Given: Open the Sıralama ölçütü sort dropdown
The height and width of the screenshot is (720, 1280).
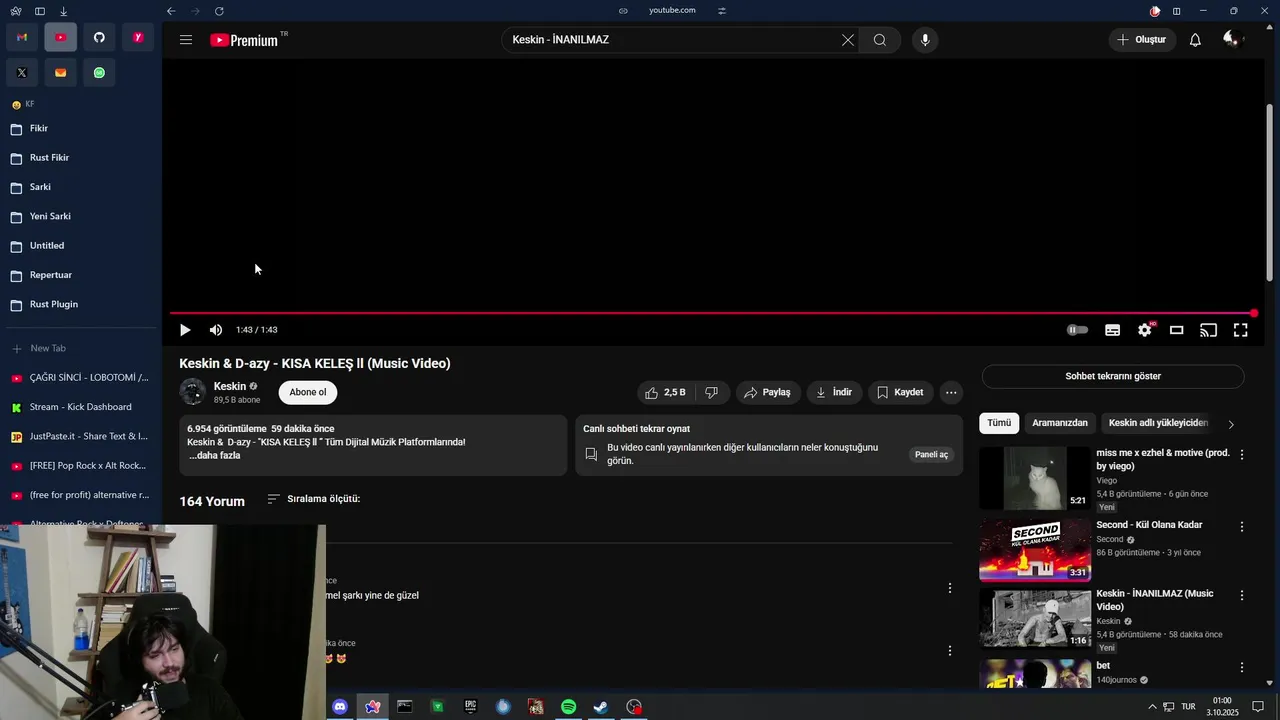Looking at the screenshot, I should [314, 499].
